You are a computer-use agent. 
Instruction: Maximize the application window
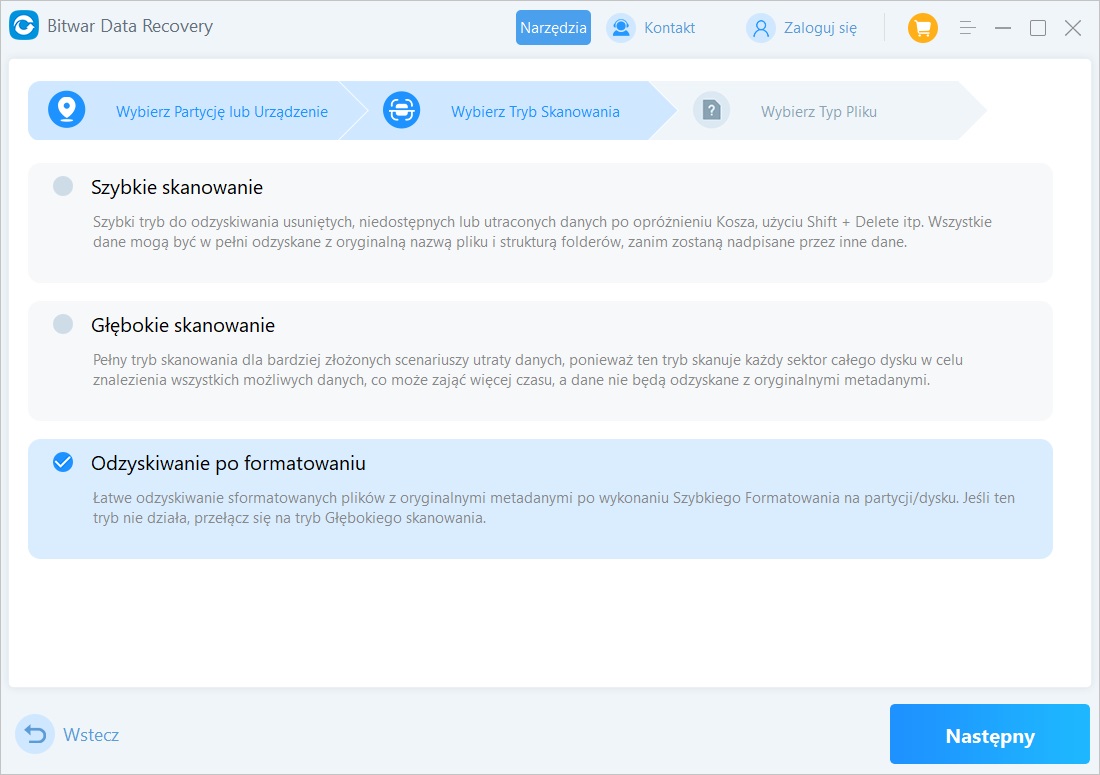pos(1038,28)
